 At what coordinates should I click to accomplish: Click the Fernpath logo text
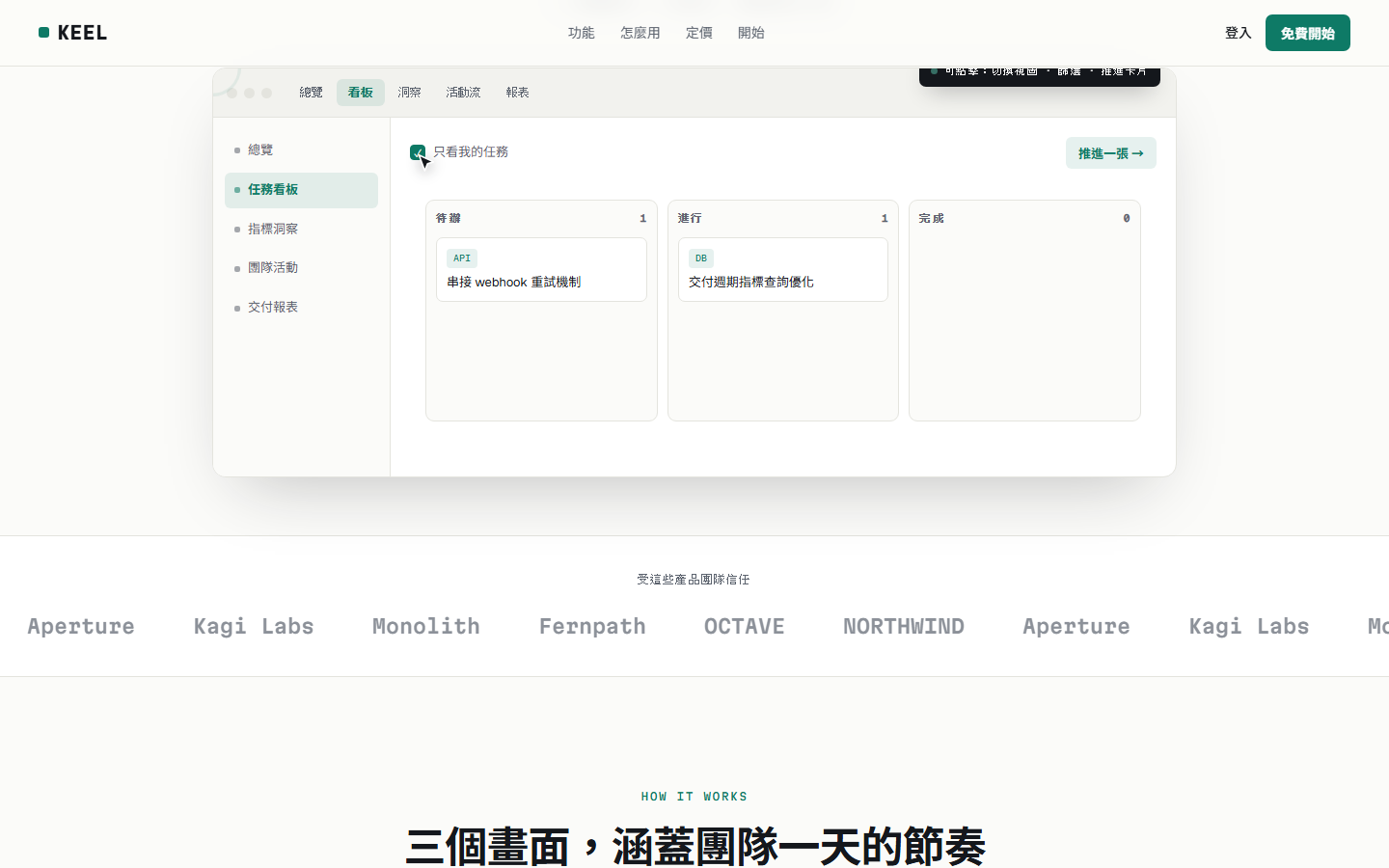click(592, 627)
